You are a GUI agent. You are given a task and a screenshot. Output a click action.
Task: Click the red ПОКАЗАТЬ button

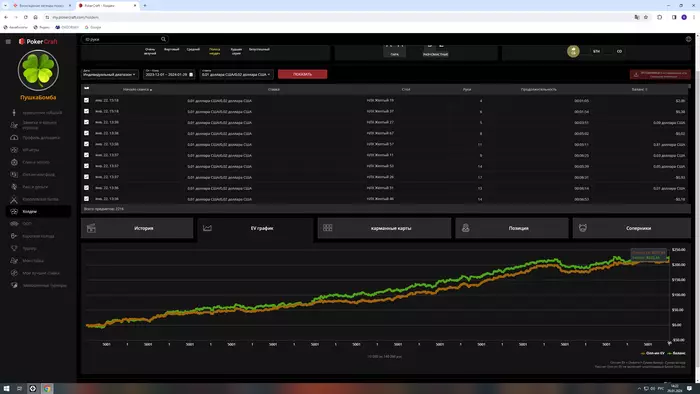click(303, 74)
